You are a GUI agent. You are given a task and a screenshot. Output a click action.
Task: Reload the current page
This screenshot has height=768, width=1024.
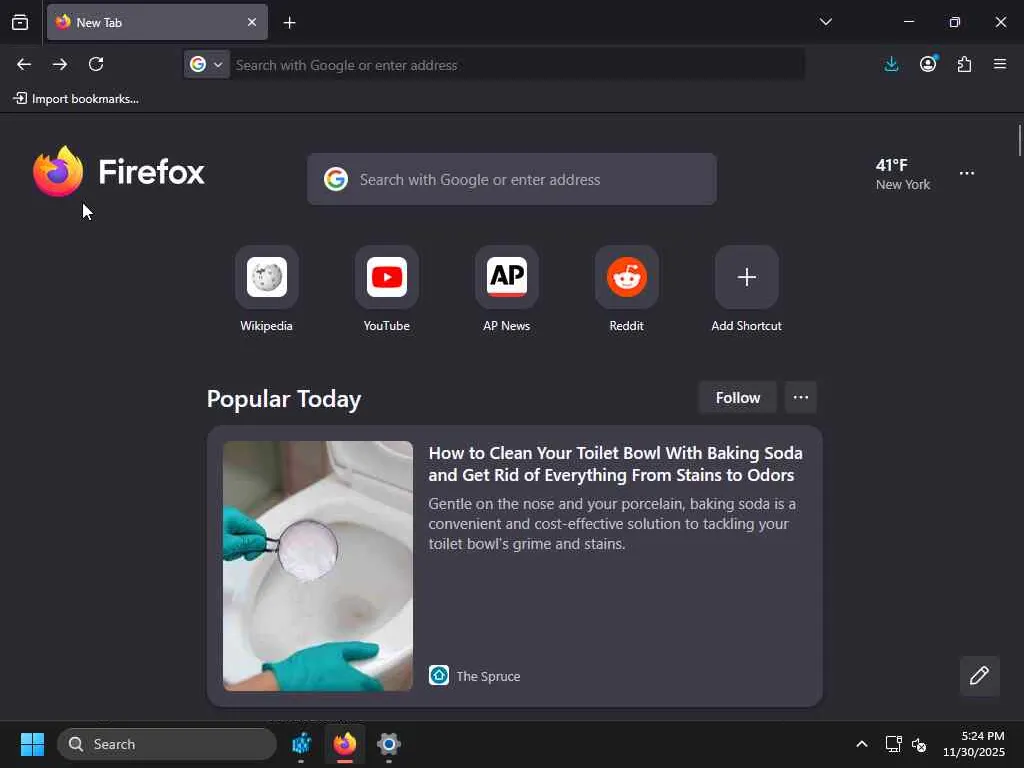pos(96,64)
